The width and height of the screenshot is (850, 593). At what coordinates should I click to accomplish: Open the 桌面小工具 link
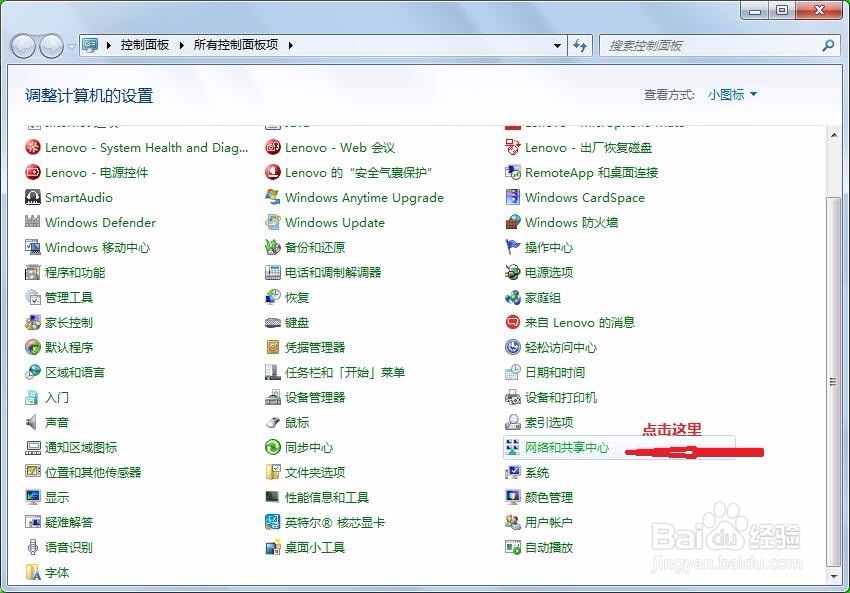point(315,547)
